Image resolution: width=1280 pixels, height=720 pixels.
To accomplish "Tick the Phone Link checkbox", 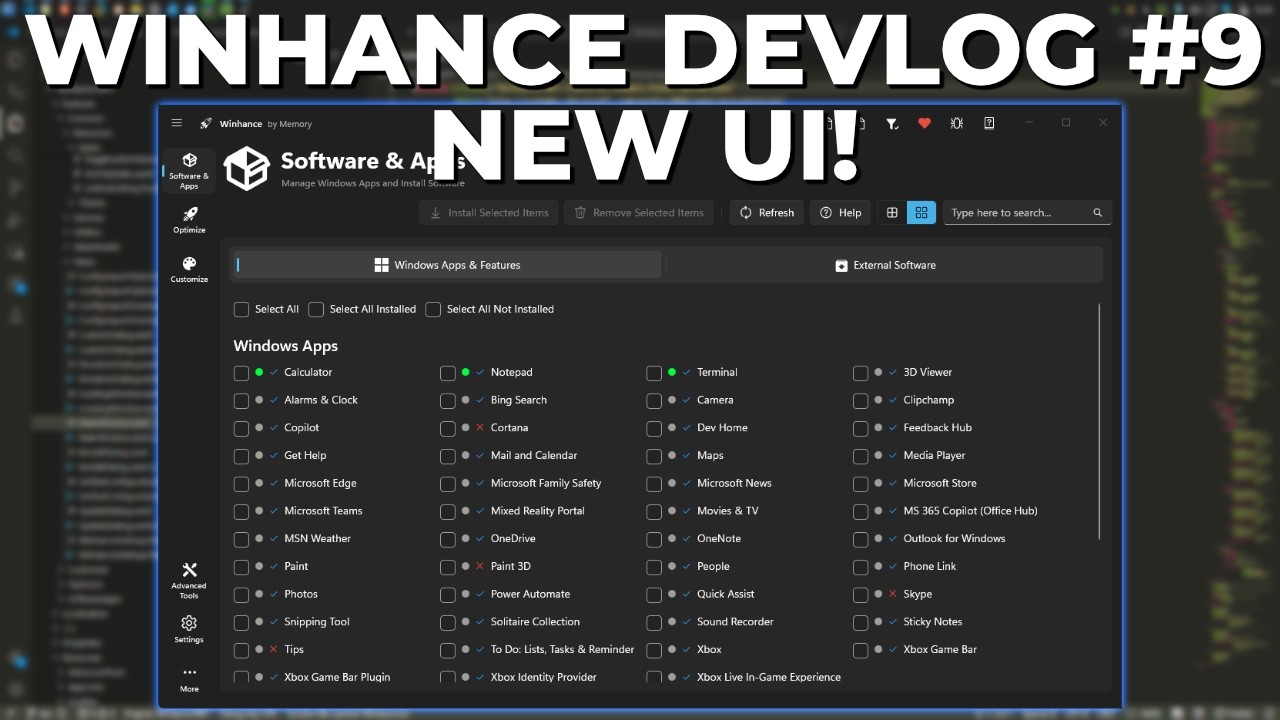I will (x=860, y=567).
